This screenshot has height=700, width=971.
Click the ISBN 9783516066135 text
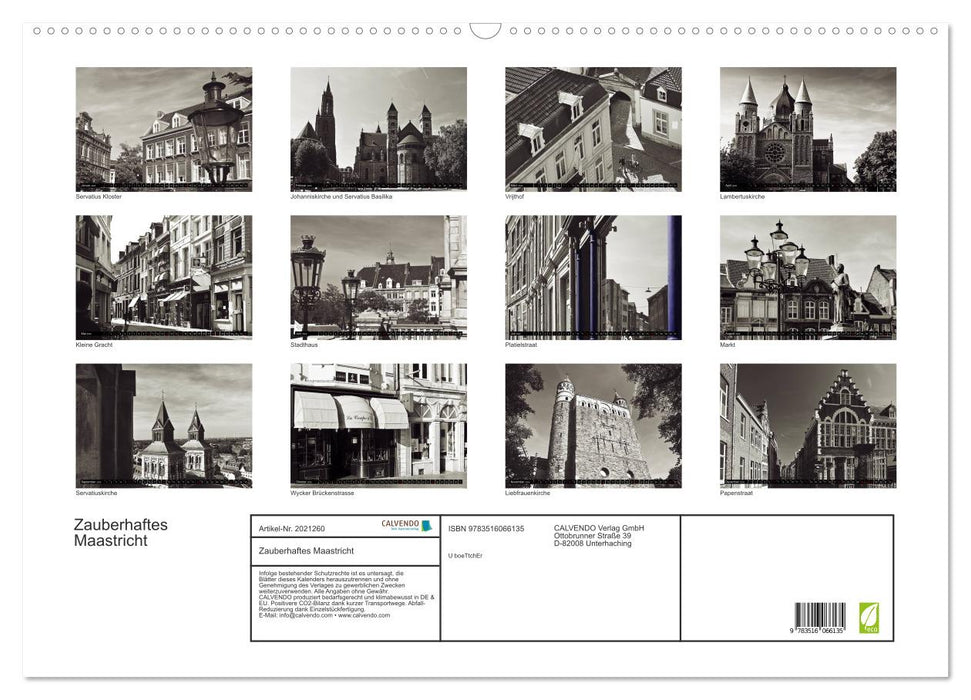(x=486, y=528)
